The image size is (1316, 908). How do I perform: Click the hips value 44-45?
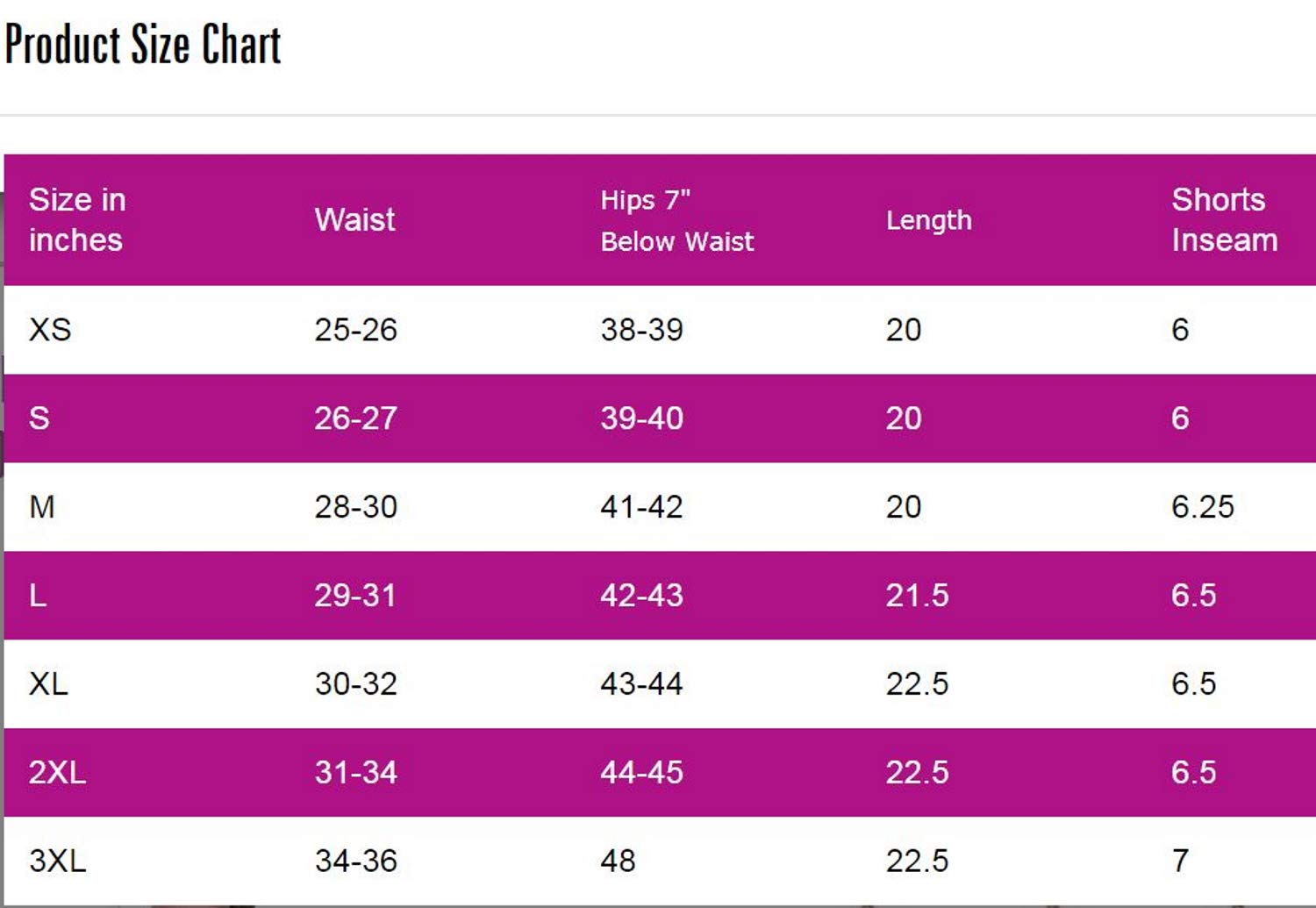(x=641, y=773)
